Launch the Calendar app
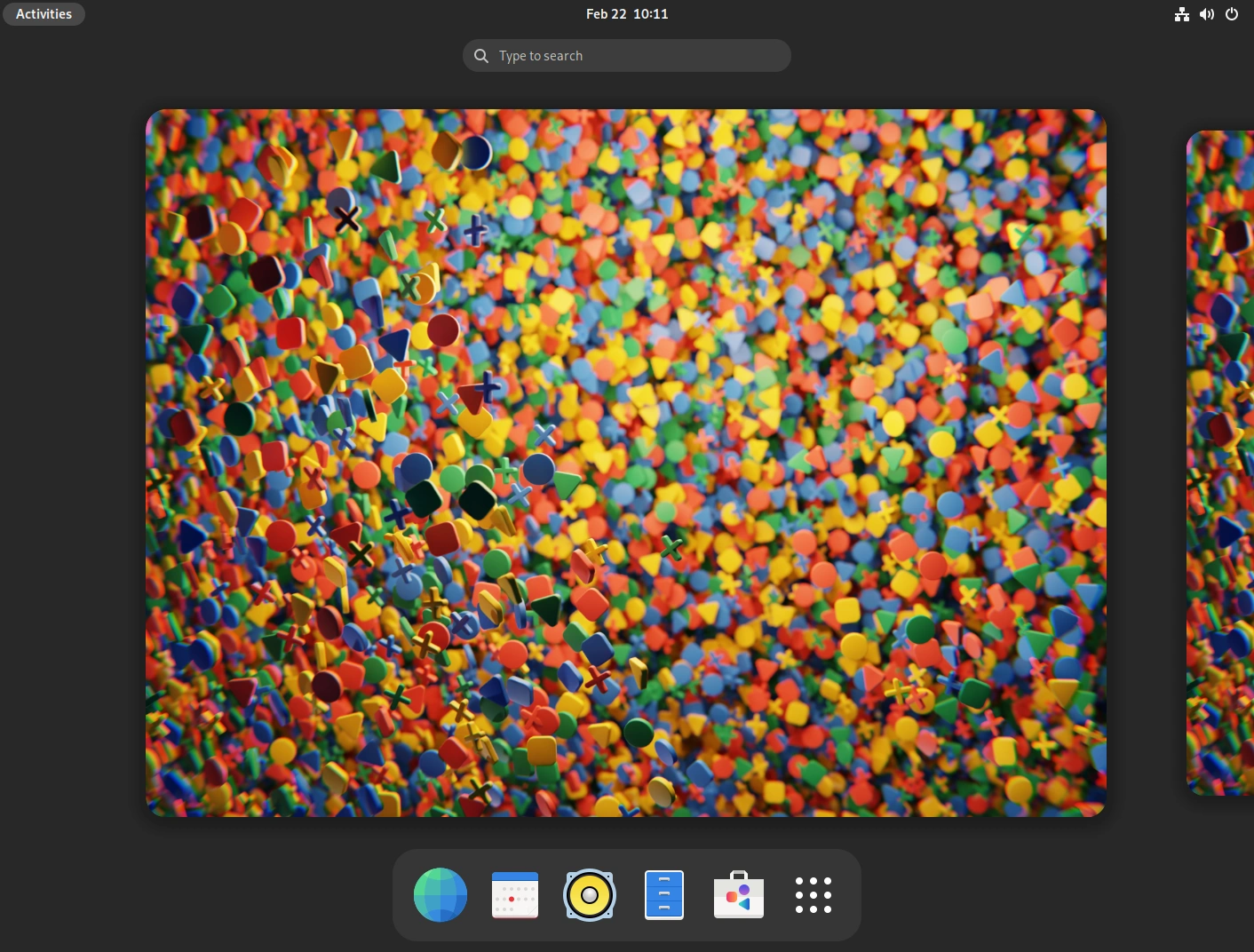The width and height of the screenshot is (1254, 952). 515,894
